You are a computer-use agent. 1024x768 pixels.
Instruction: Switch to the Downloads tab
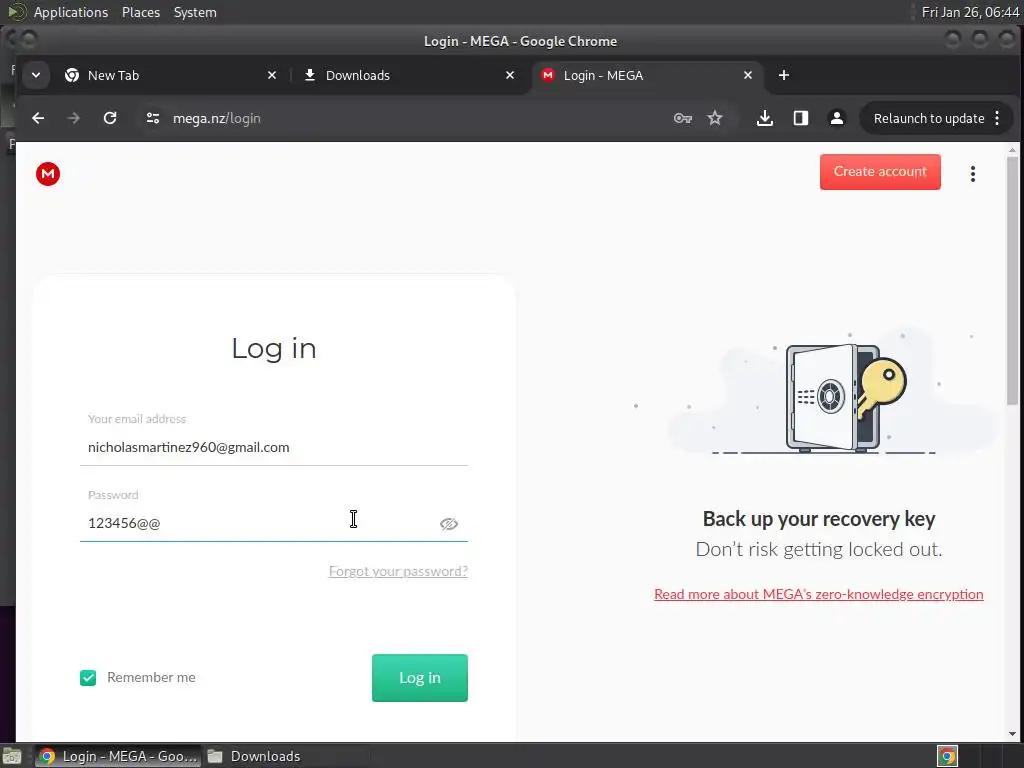coord(408,75)
